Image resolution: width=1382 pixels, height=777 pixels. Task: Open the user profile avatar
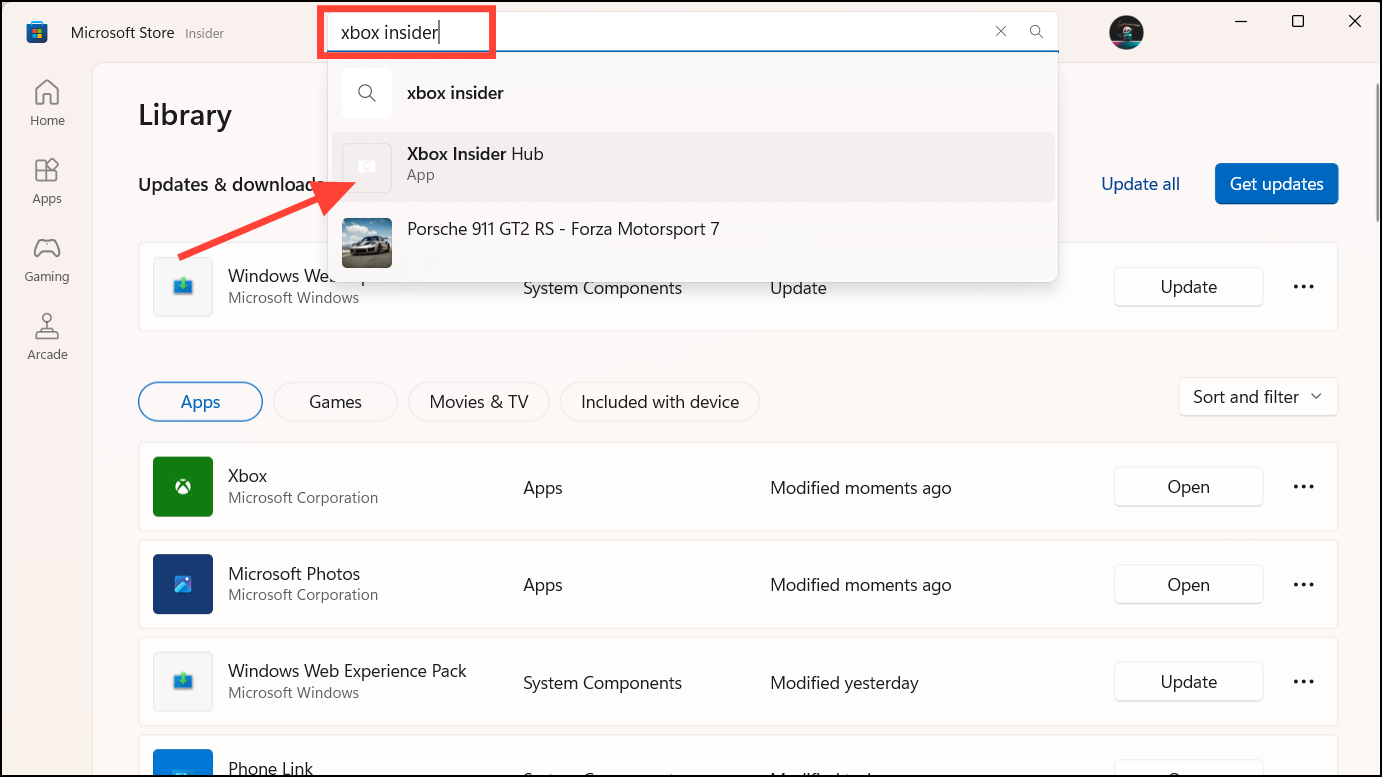[1126, 33]
